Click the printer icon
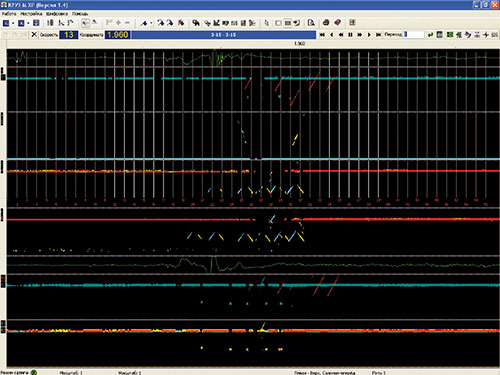Screen dimensions: 500x375 click(326, 23)
